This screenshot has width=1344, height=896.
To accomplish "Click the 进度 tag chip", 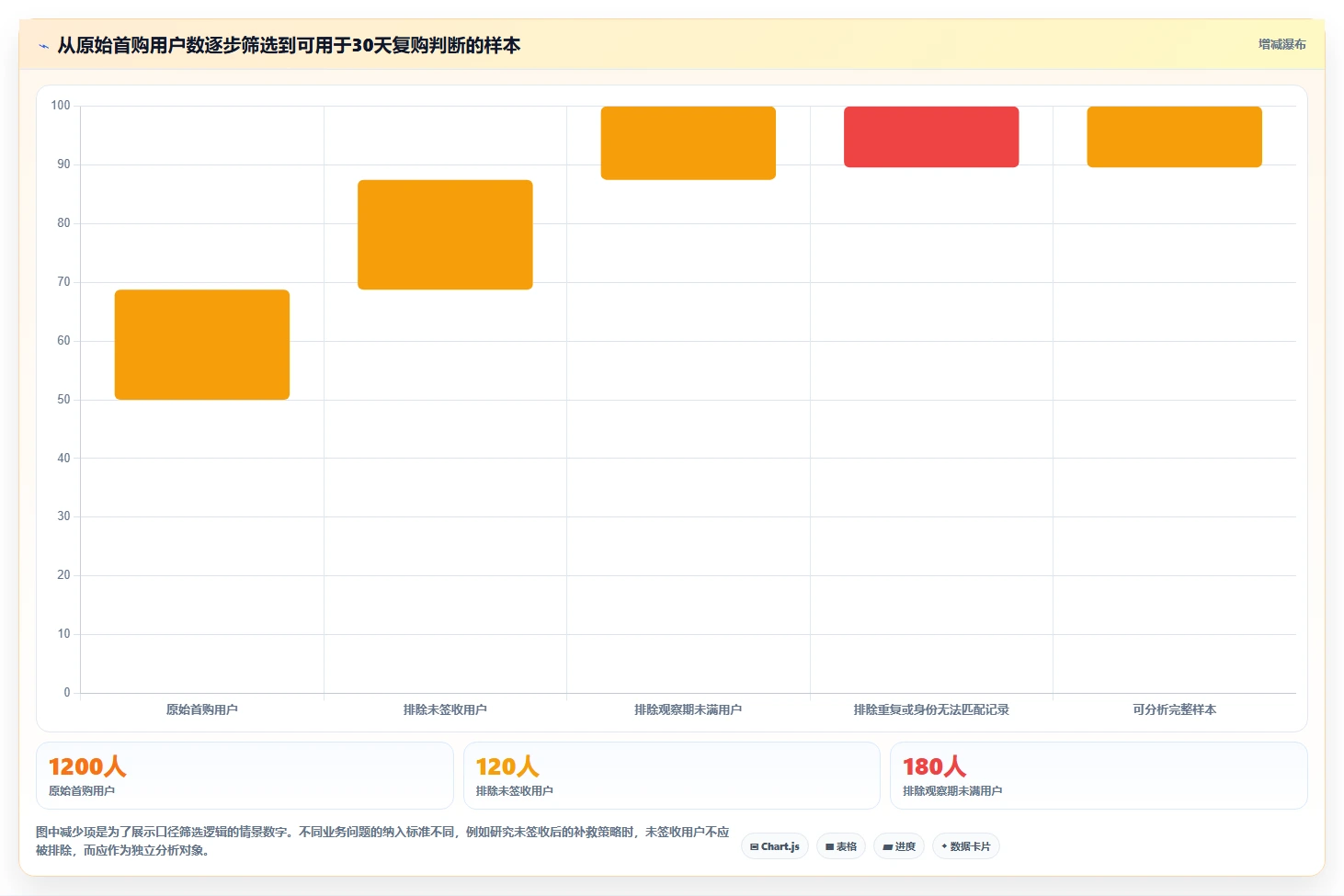I will point(899,846).
